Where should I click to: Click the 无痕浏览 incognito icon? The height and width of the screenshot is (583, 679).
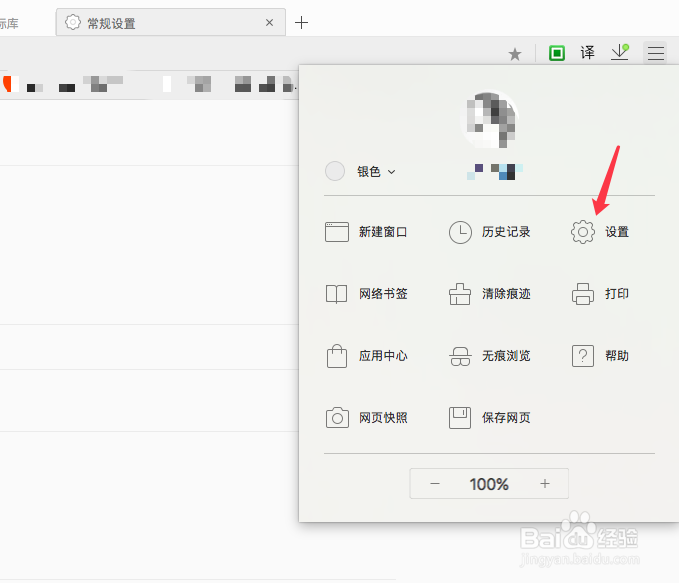tap(460, 356)
